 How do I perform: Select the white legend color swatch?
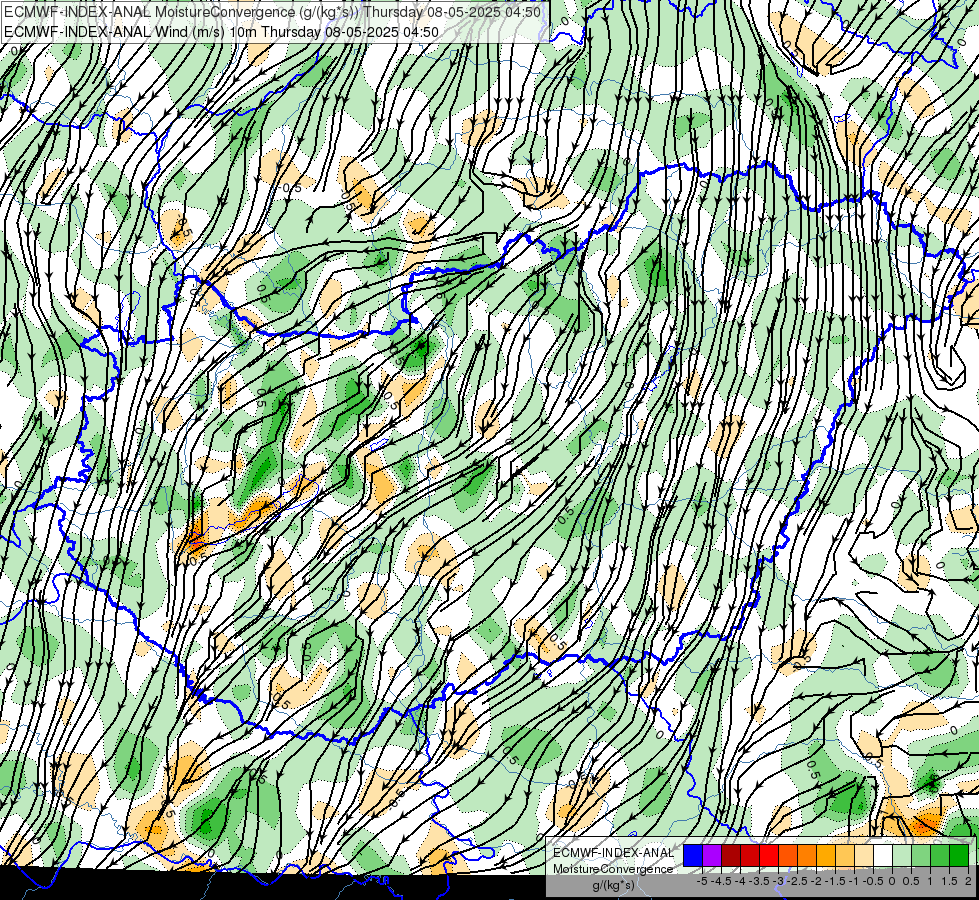tap(883, 855)
